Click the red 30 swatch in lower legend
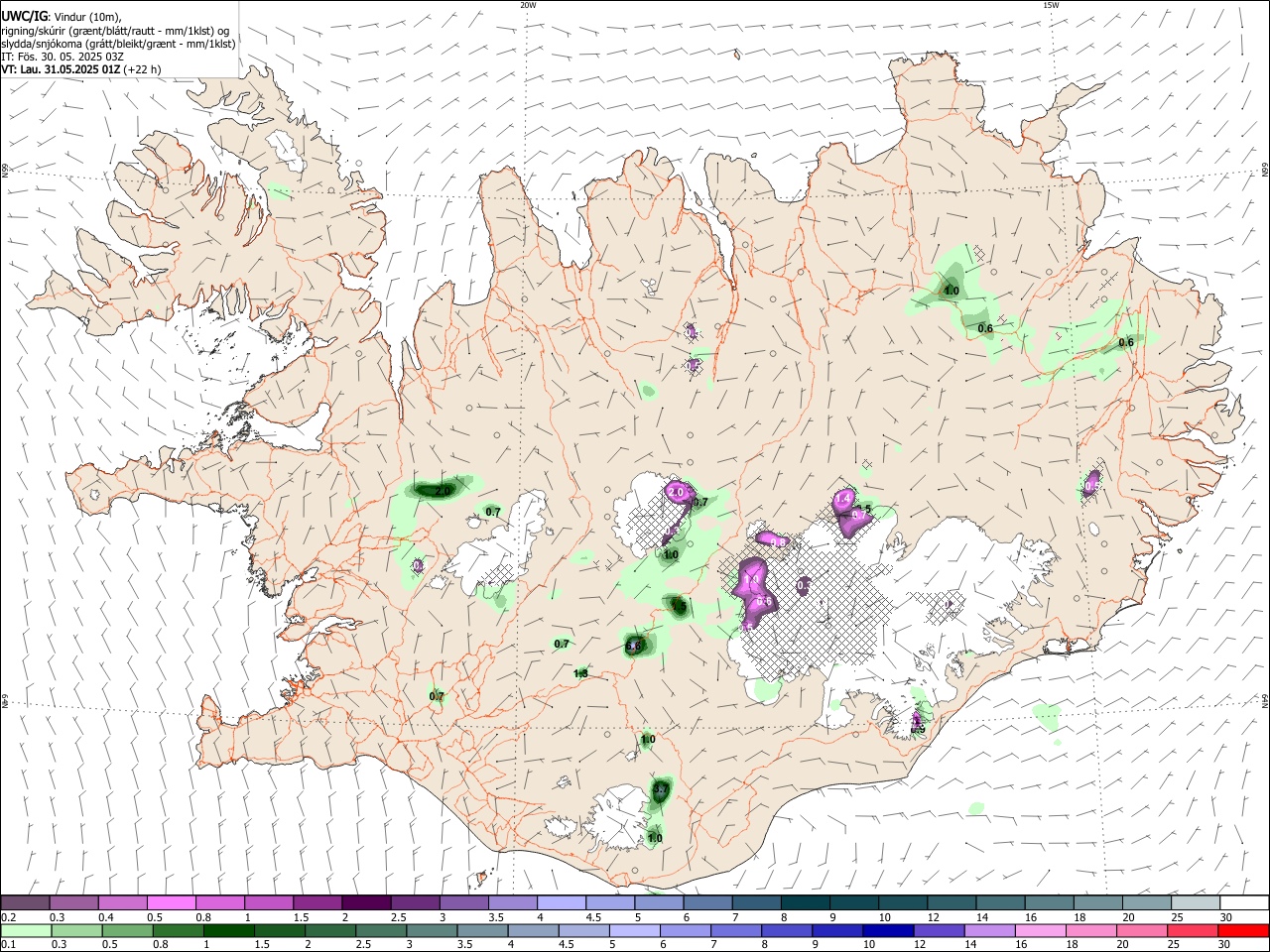Viewport: 1270px width, 952px height. pos(1244,931)
